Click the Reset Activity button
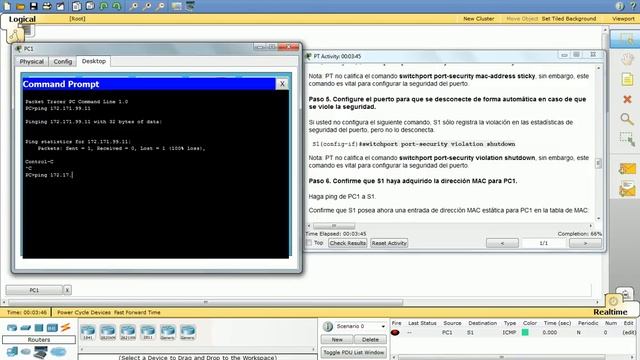The width and height of the screenshot is (640, 360). [x=389, y=243]
